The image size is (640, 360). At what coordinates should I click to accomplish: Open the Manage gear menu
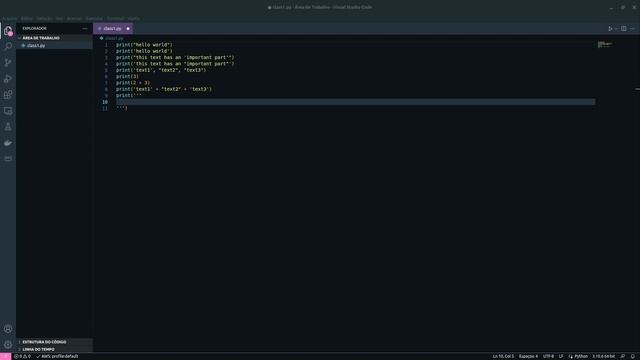[x=8, y=344]
